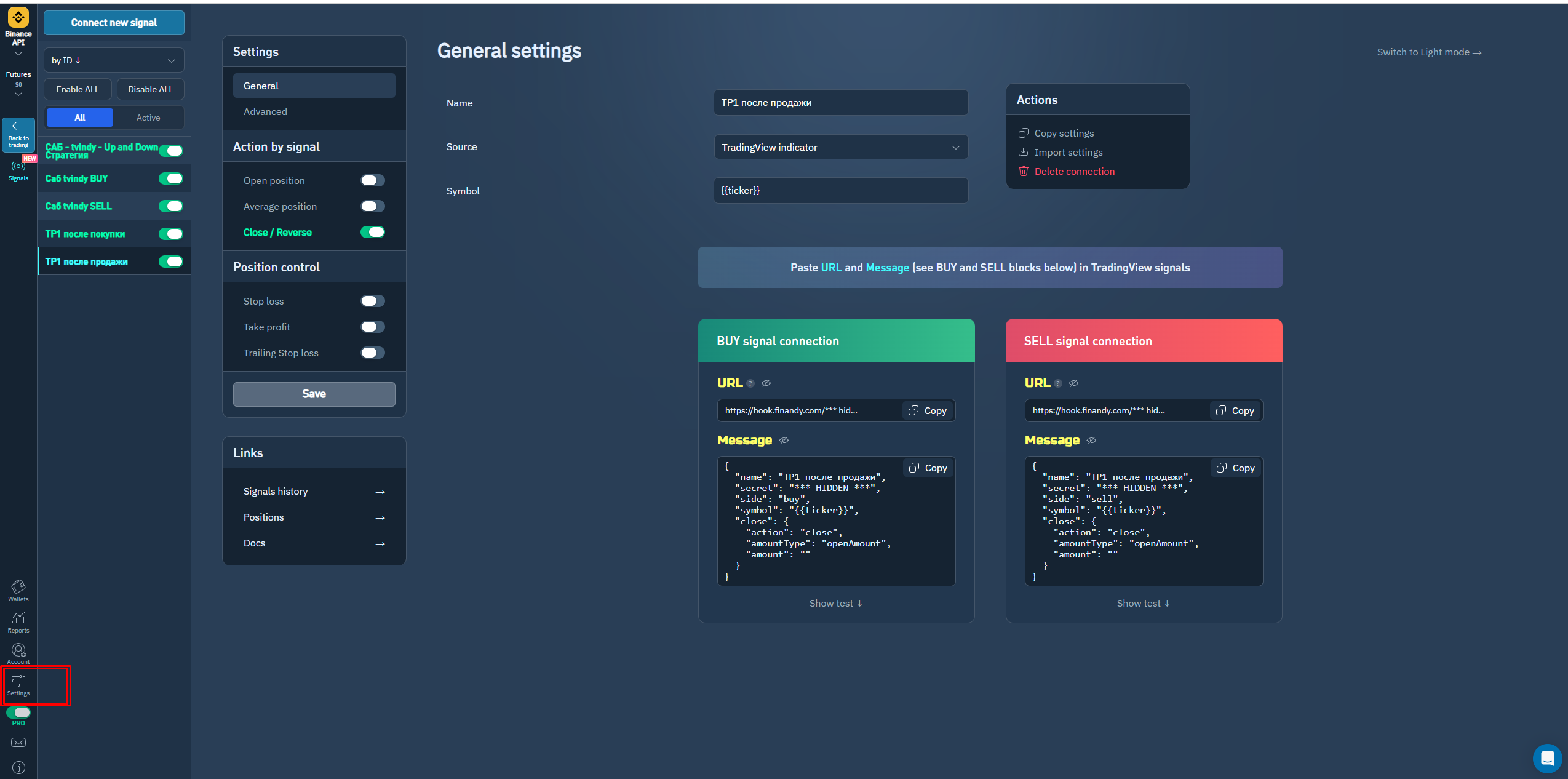The width and height of the screenshot is (1568, 779).
Task: Click the BUY URL help question icon
Action: pyautogui.click(x=750, y=383)
